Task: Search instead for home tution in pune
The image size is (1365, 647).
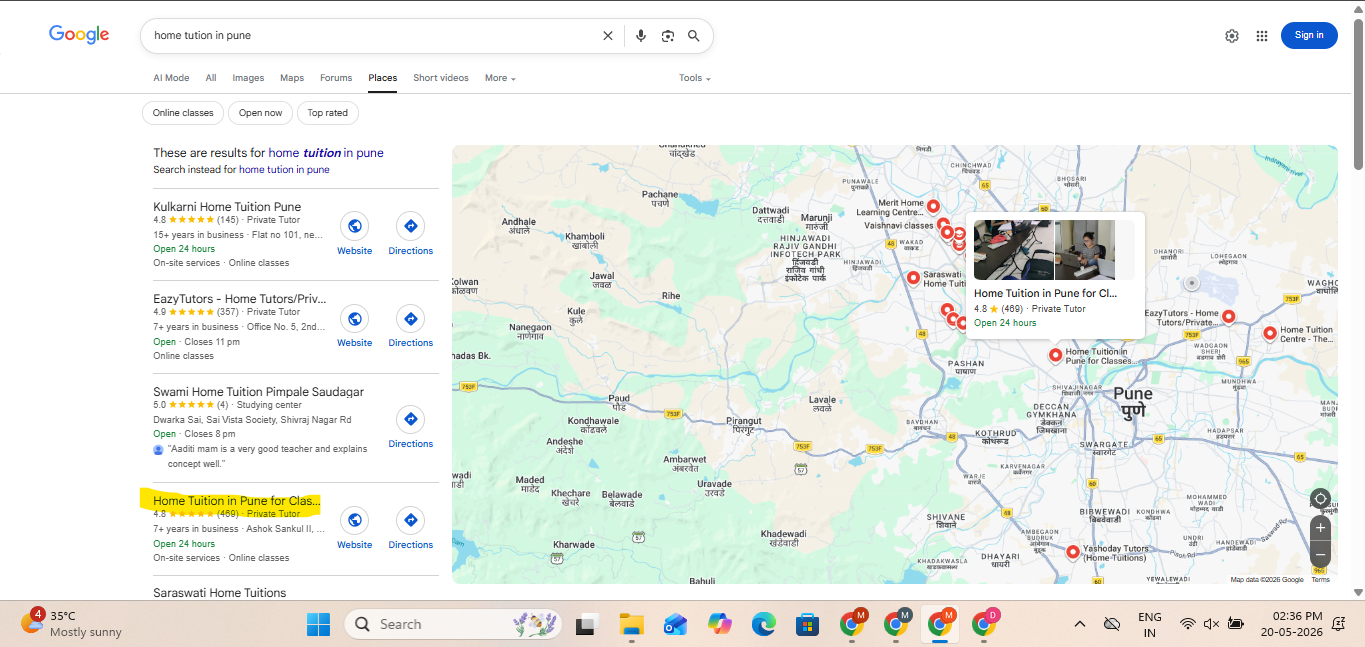Action: 284,170
